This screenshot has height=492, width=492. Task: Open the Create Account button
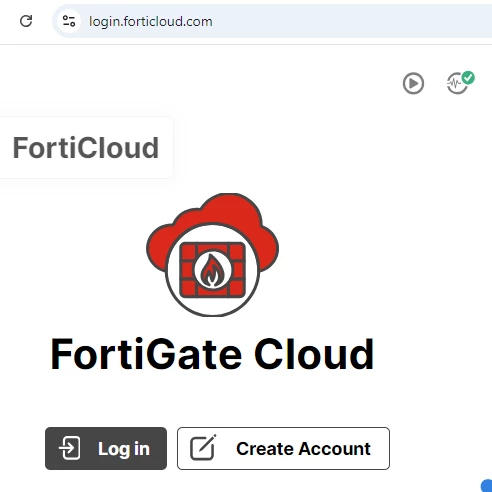[283, 448]
